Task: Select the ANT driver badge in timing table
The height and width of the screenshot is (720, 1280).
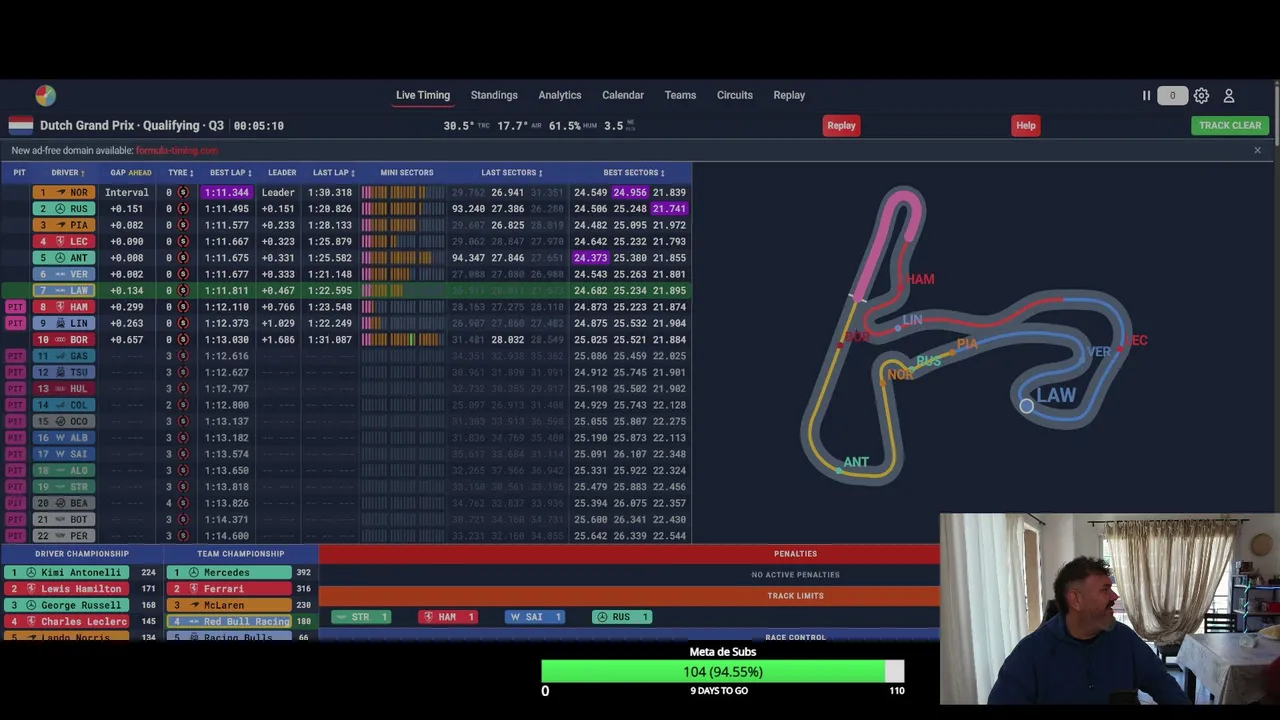Action: (x=64, y=258)
